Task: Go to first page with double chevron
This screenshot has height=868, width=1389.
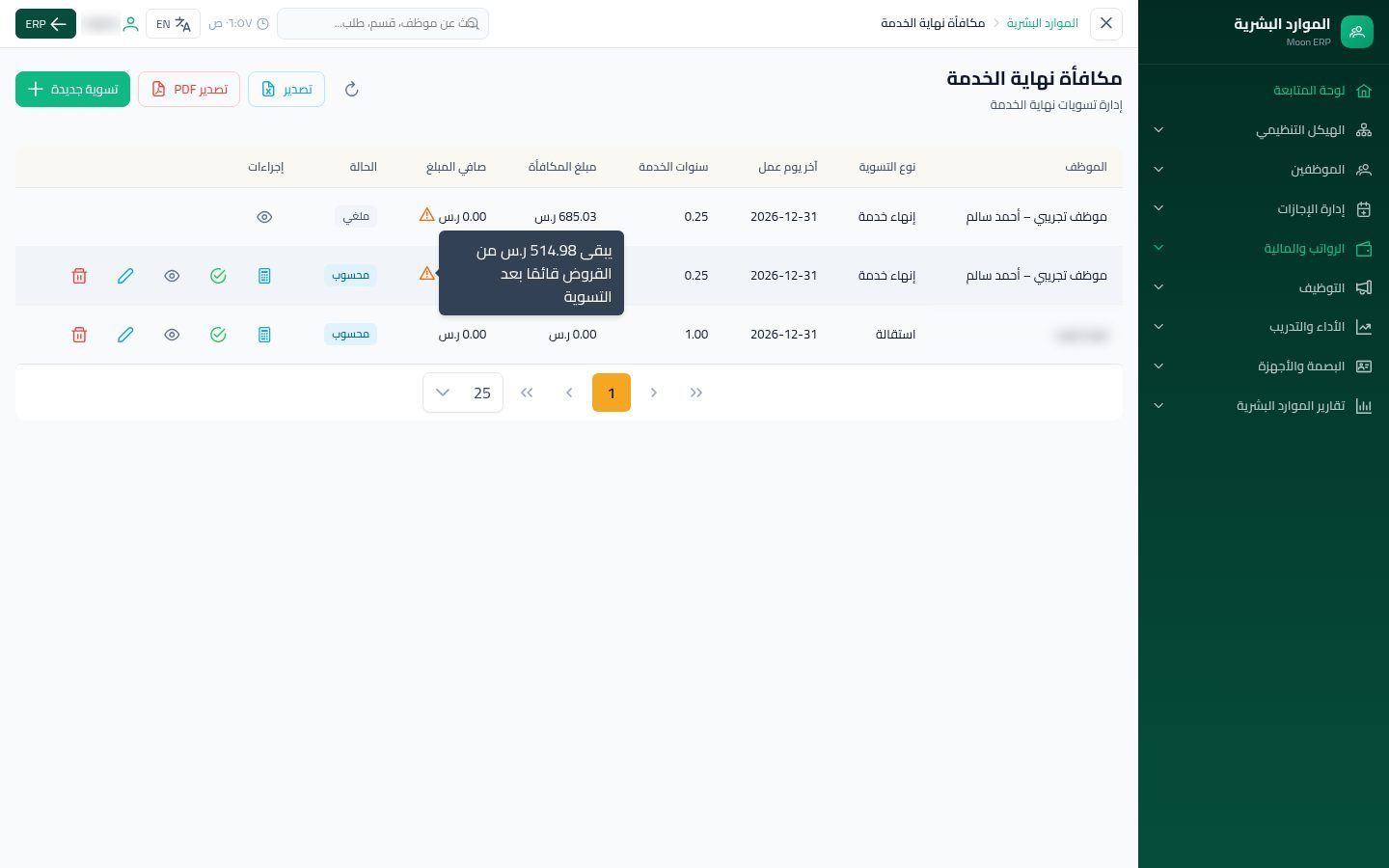Action: (696, 393)
